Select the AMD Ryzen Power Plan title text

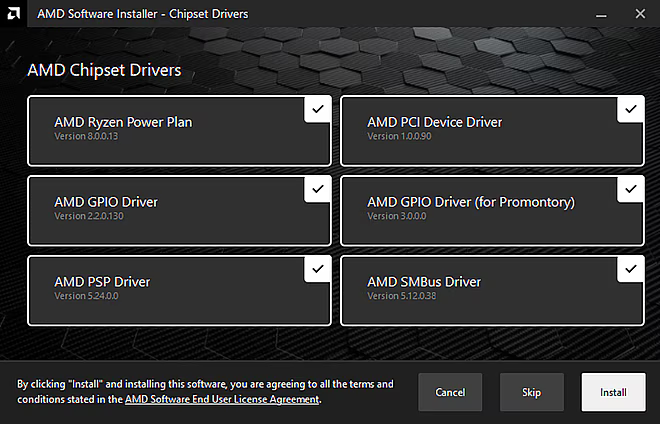(x=123, y=122)
